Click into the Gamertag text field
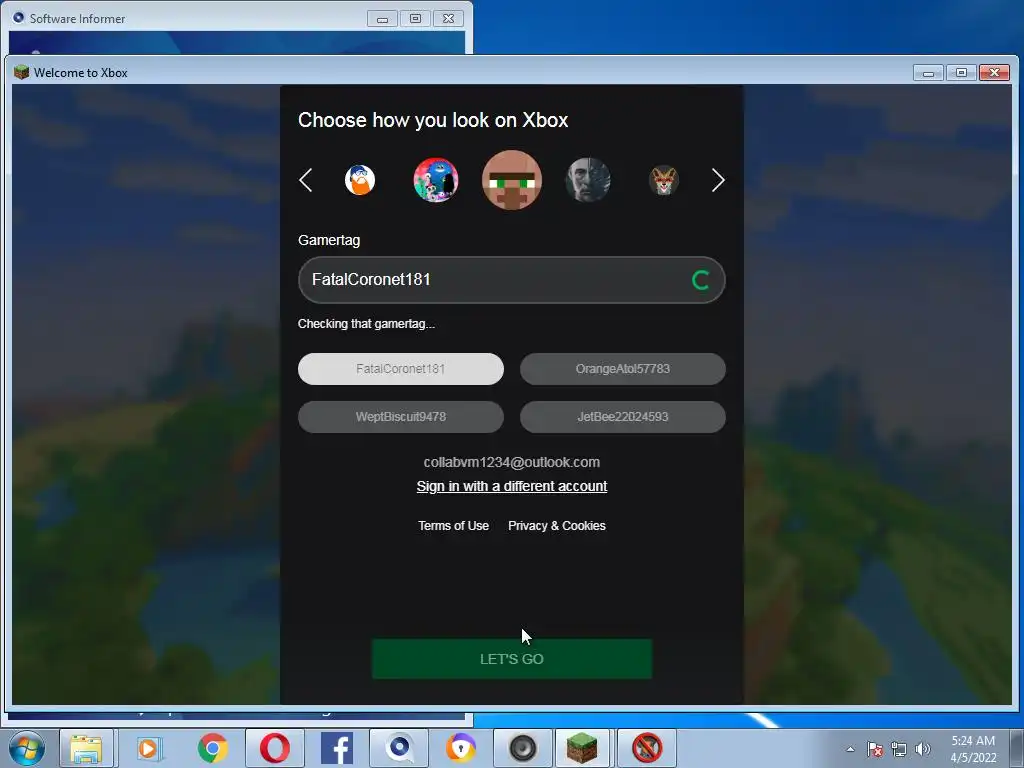The height and width of the screenshot is (768, 1024). pos(511,280)
